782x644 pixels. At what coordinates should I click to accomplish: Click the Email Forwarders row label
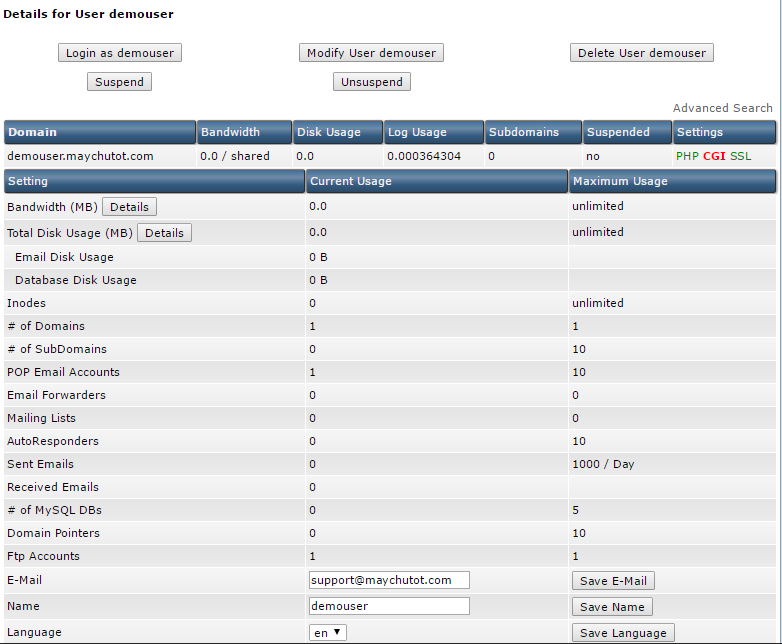[x=56, y=395]
